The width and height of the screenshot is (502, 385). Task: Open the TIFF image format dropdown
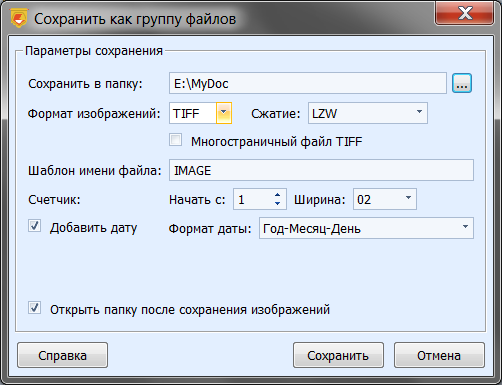[224, 113]
